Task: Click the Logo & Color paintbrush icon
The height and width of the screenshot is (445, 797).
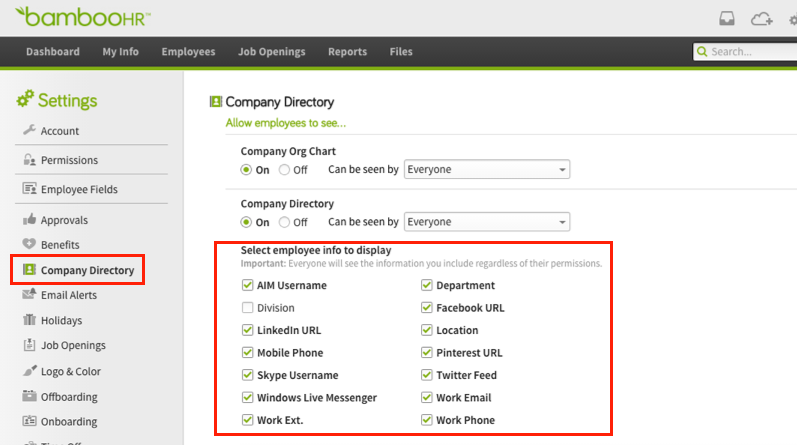Action: pyautogui.click(x=29, y=371)
